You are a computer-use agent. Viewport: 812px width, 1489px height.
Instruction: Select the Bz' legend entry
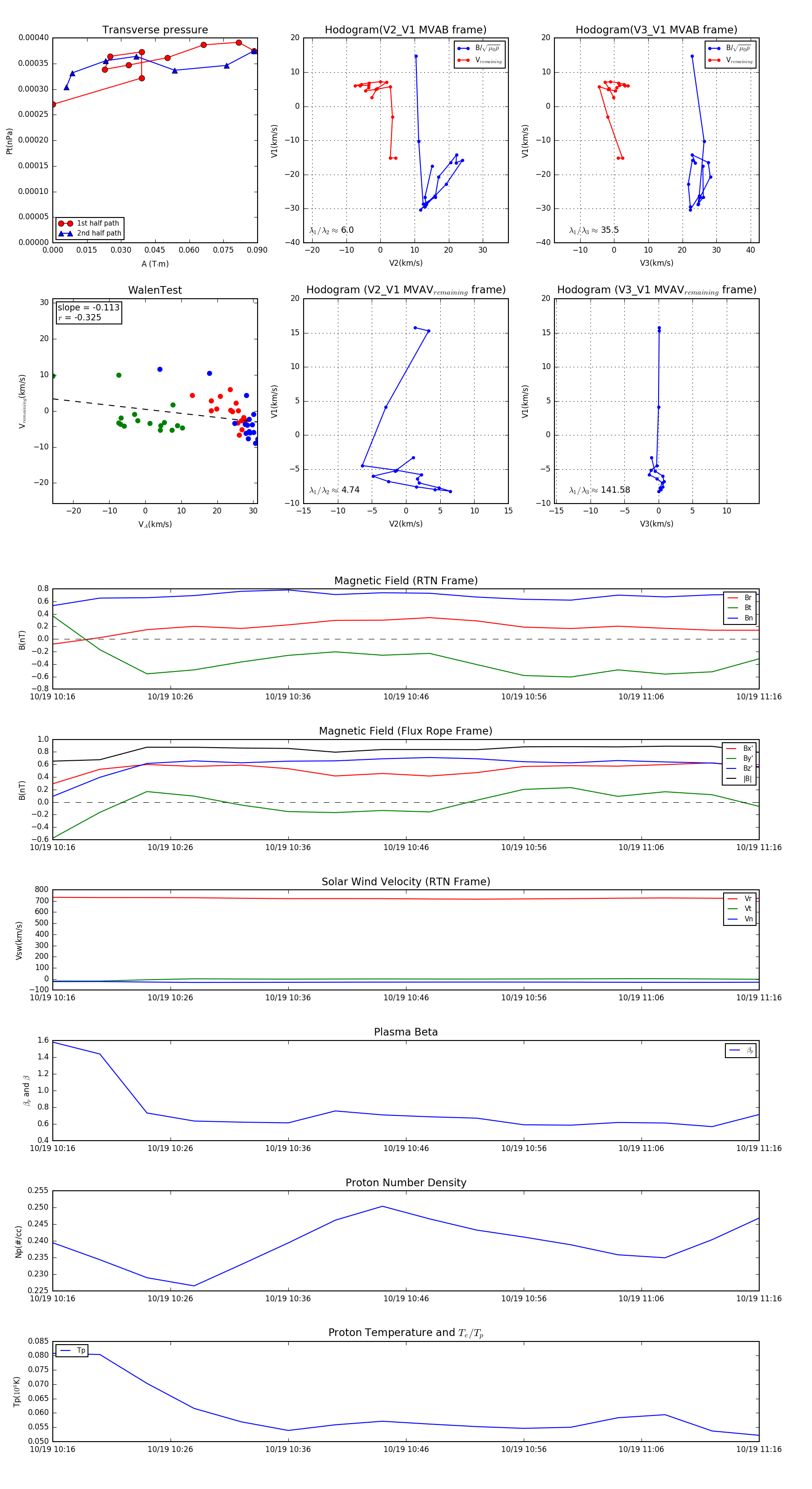pos(740,768)
